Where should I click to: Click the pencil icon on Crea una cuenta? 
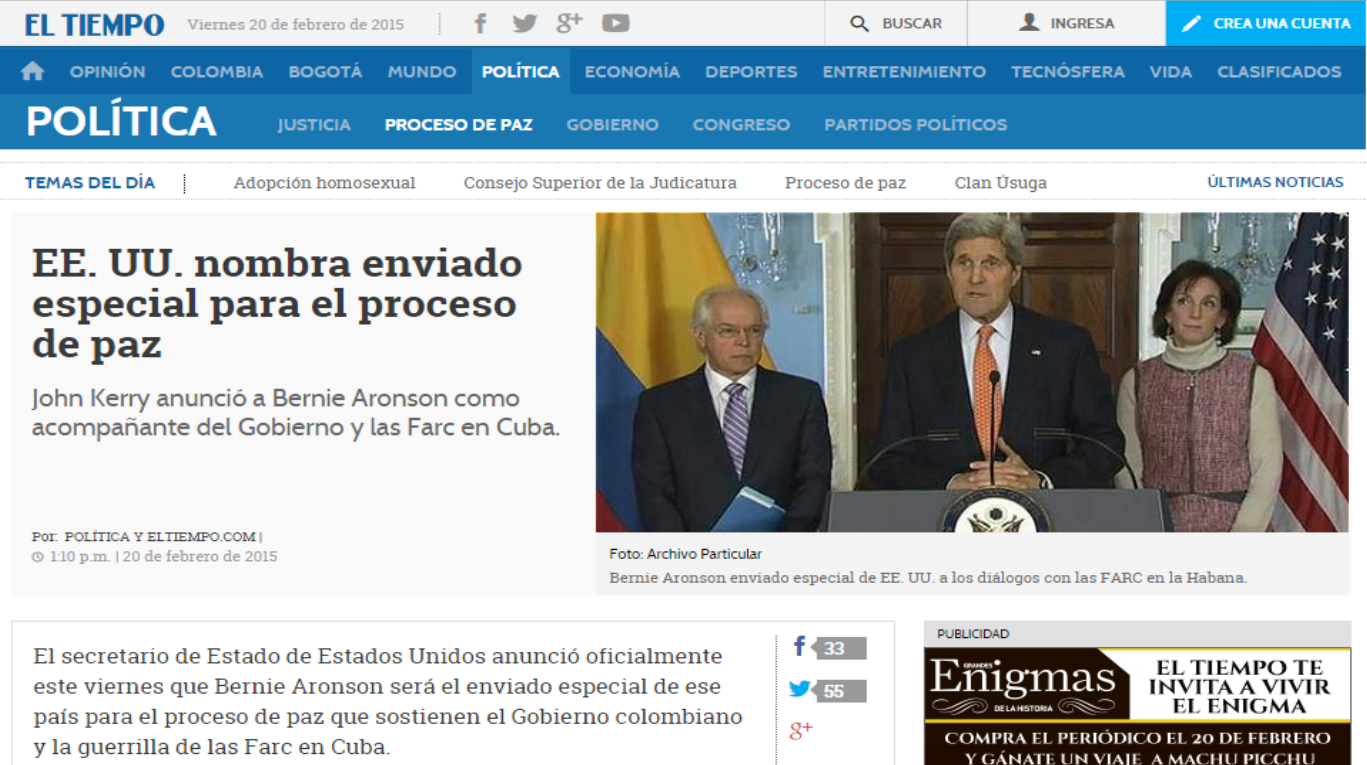(x=1191, y=23)
